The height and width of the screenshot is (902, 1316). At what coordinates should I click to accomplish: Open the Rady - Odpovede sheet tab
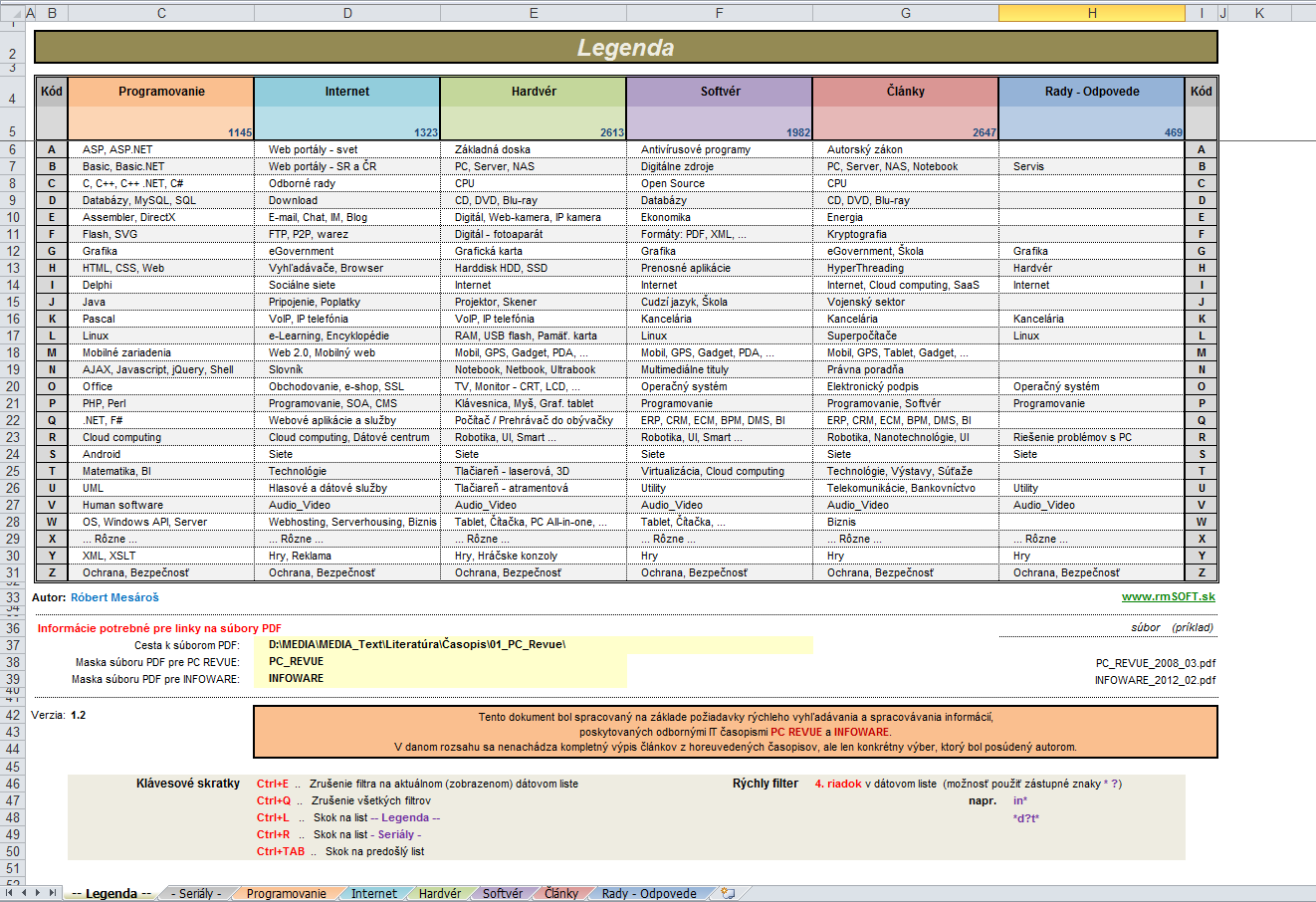[x=649, y=893]
